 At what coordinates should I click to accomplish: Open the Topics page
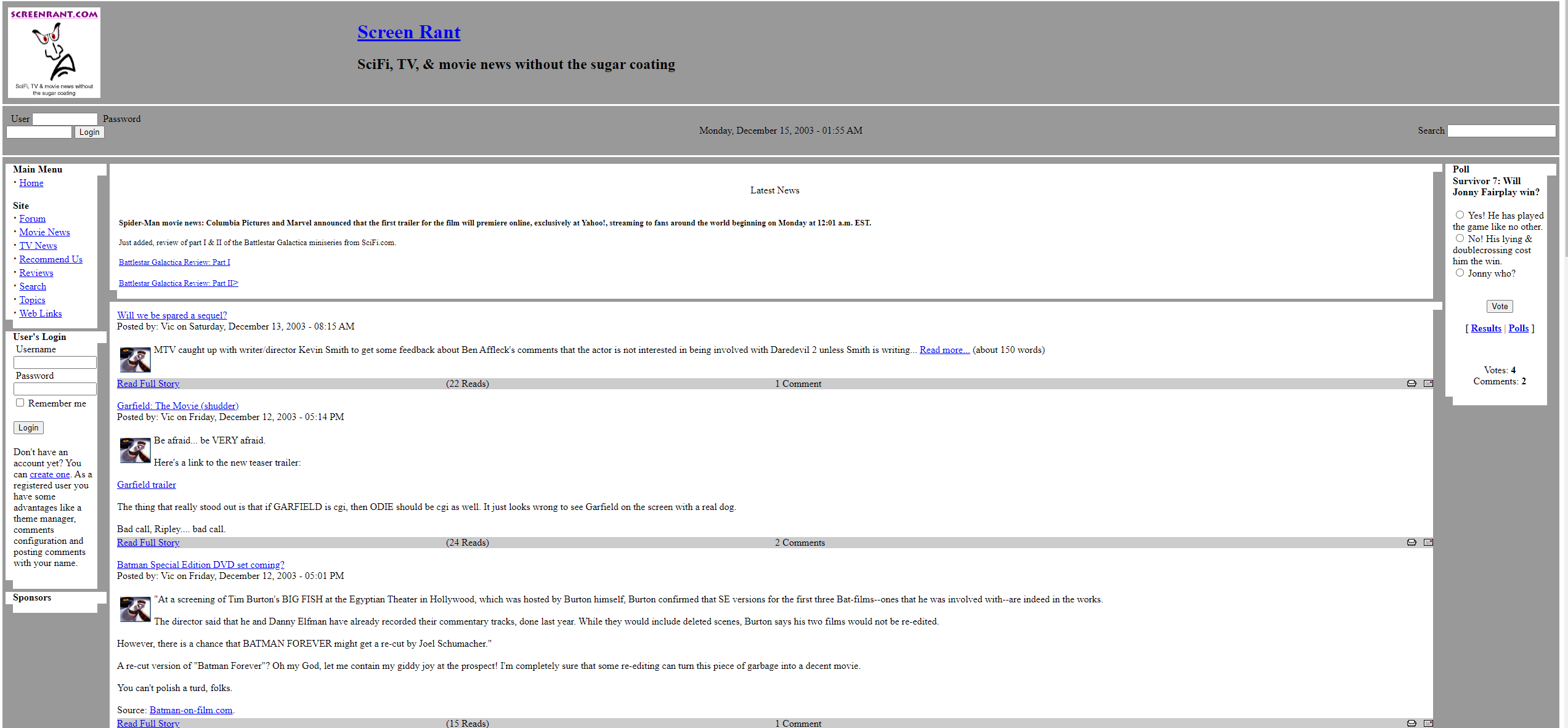tap(32, 300)
